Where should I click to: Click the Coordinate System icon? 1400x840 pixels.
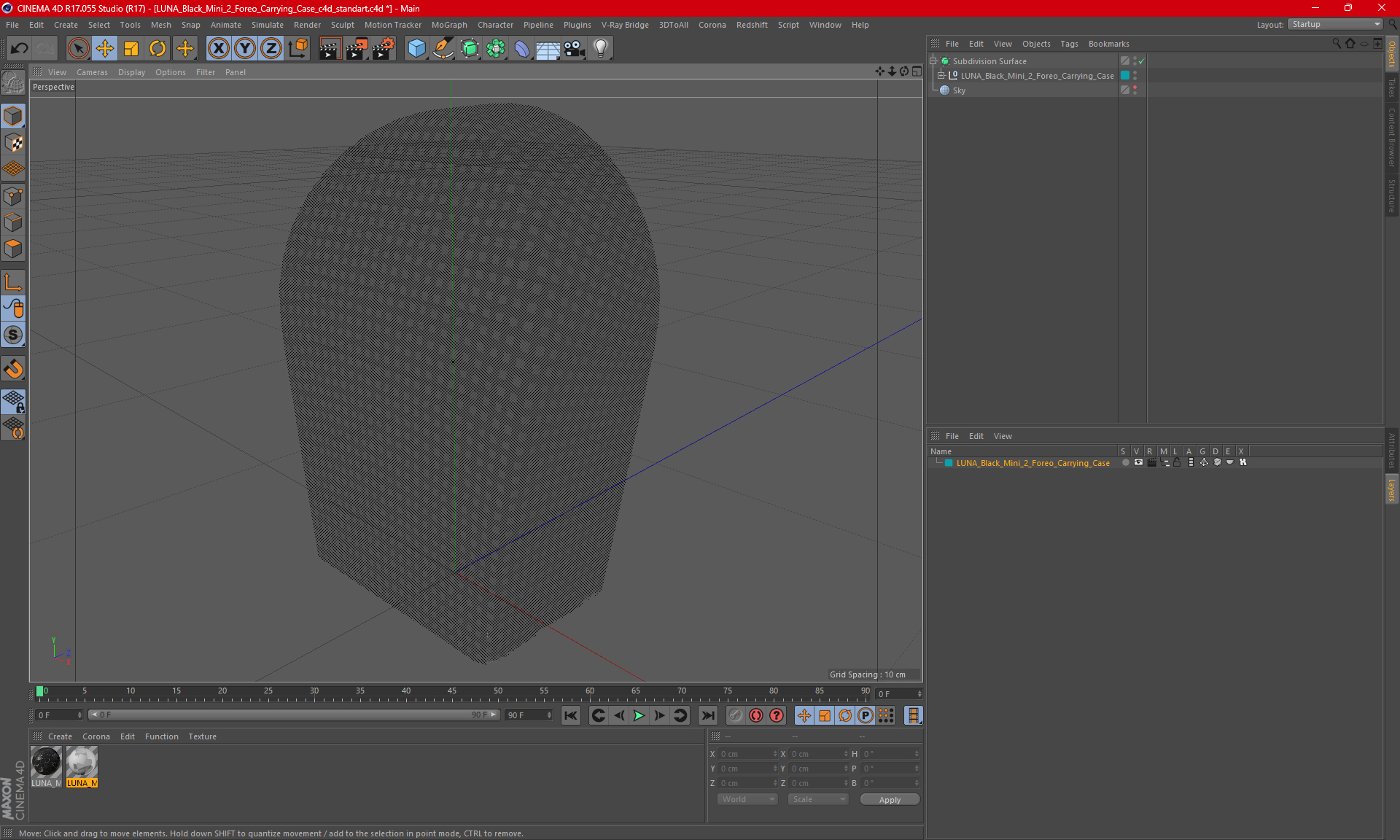point(297,48)
